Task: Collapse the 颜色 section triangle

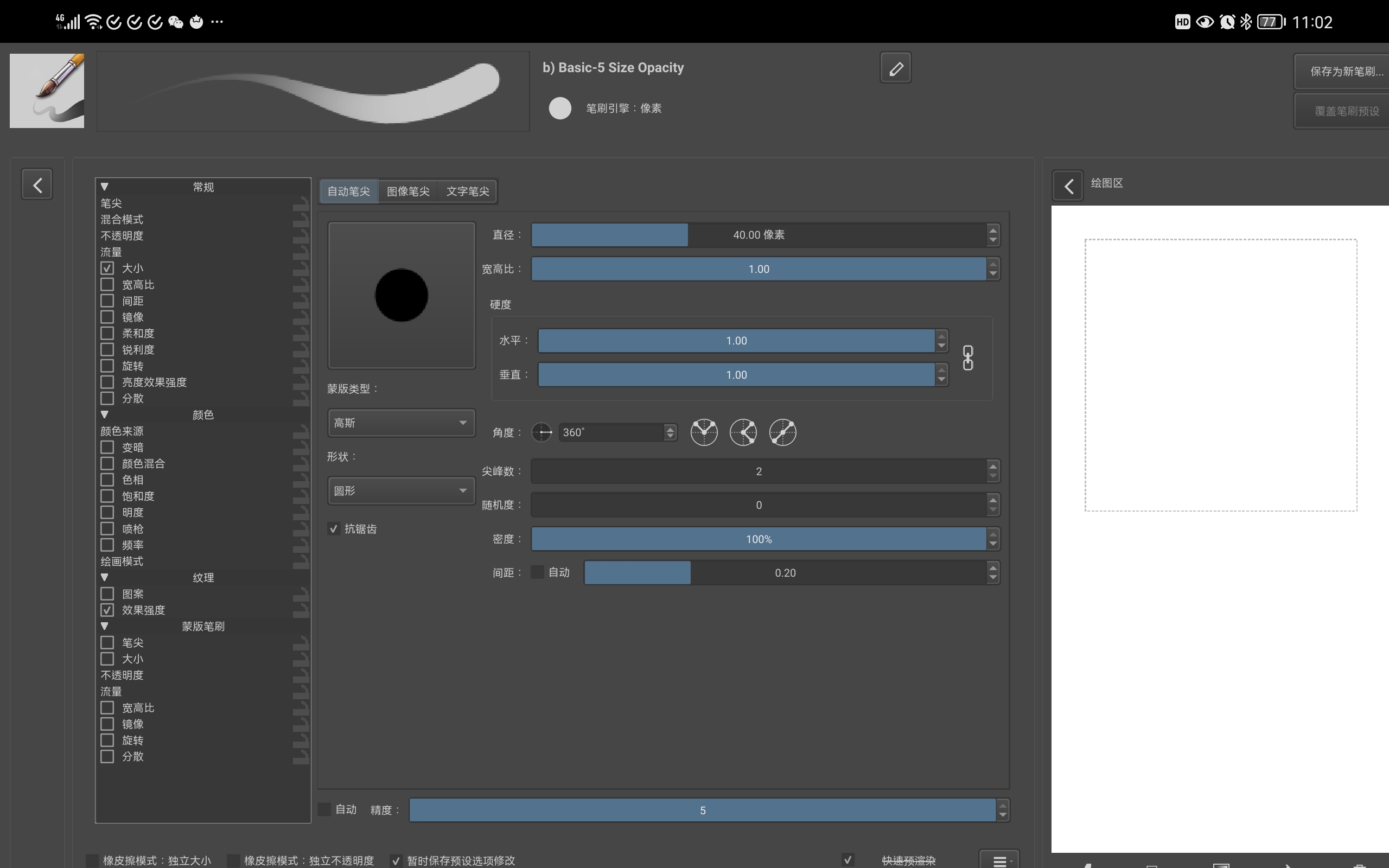Action: (105, 414)
